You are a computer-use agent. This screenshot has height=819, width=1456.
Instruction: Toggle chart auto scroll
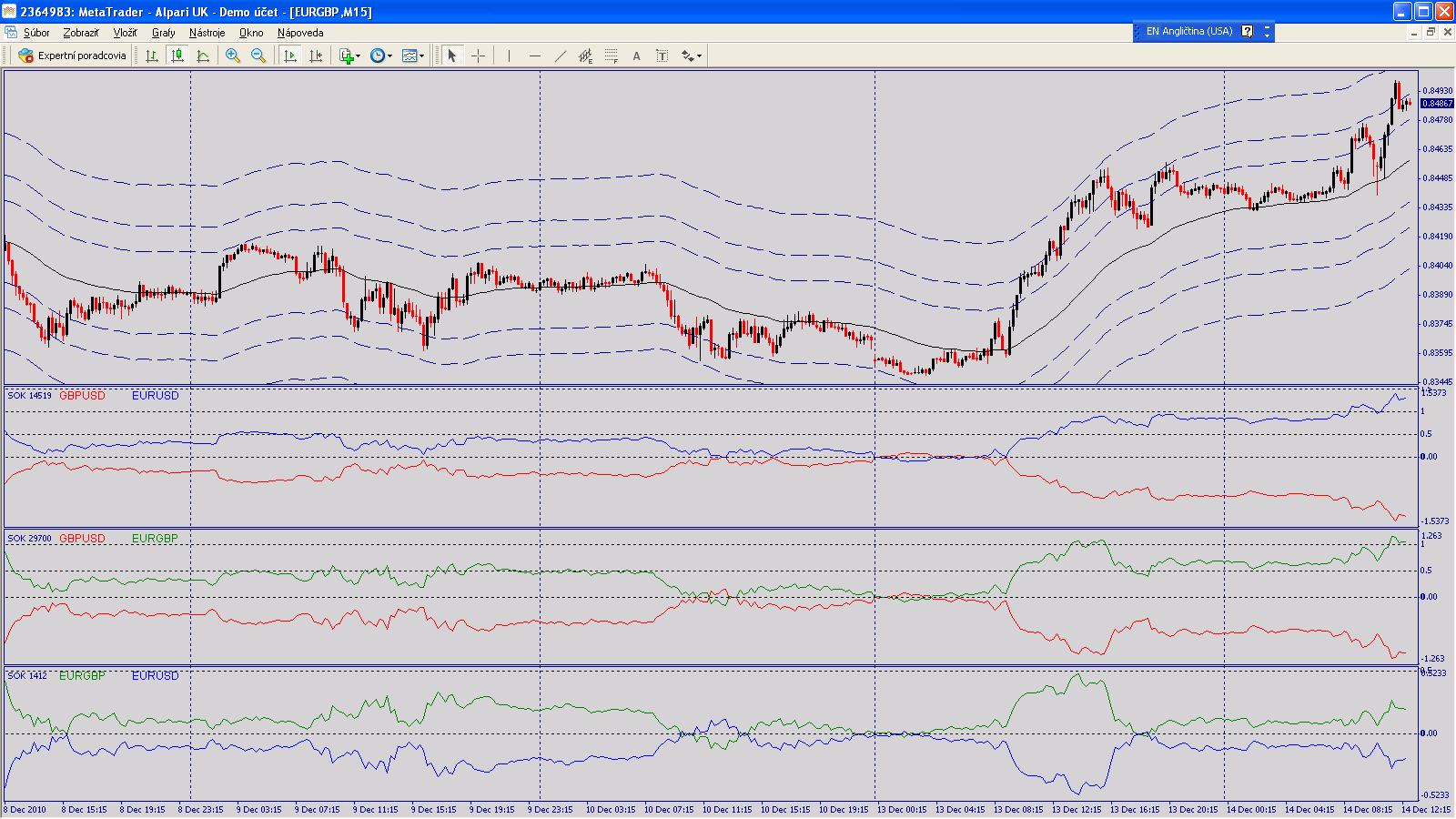pos(290,56)
